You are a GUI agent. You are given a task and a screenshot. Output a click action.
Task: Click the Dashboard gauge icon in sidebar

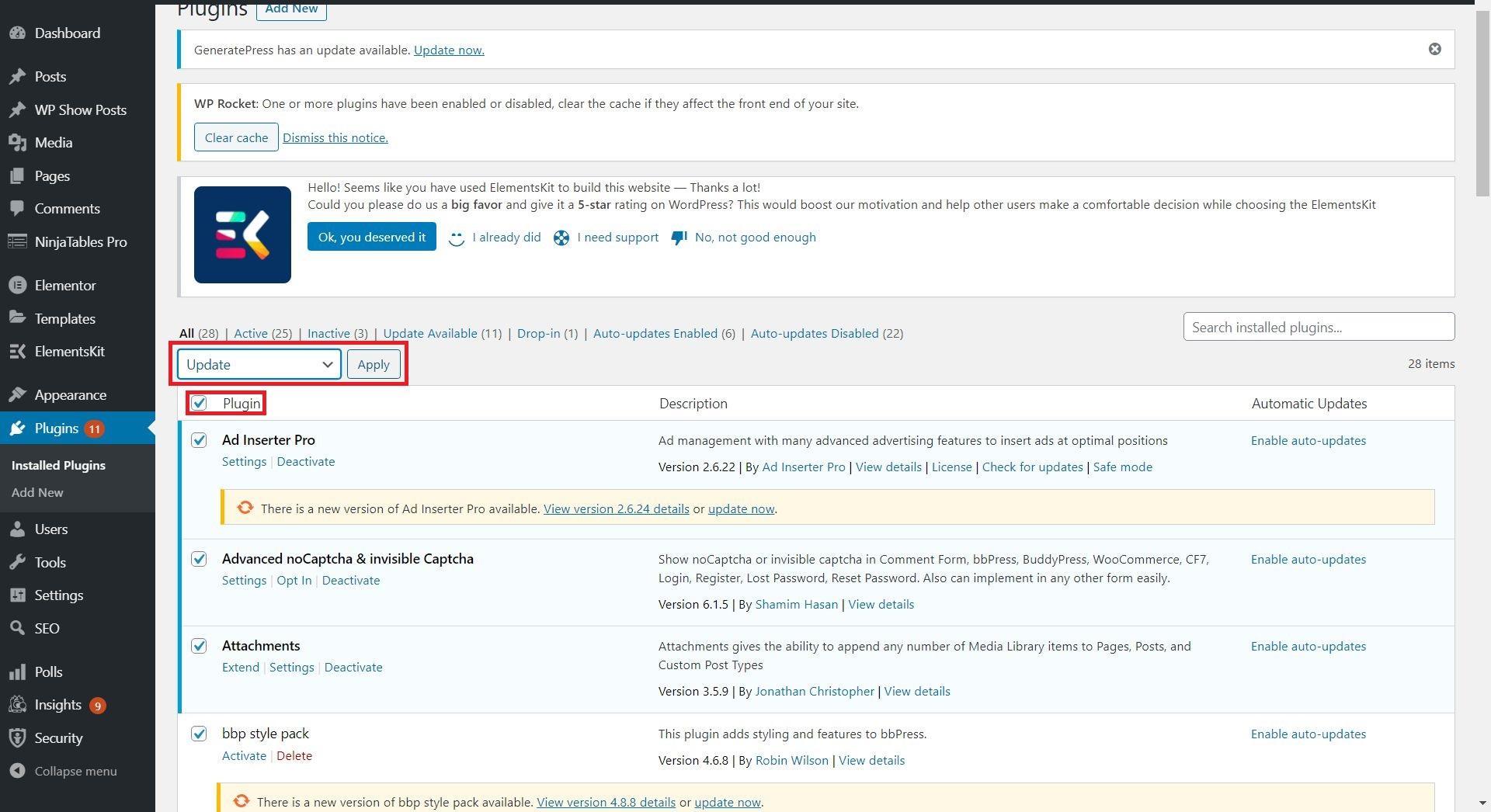click(x=17, y=33)
